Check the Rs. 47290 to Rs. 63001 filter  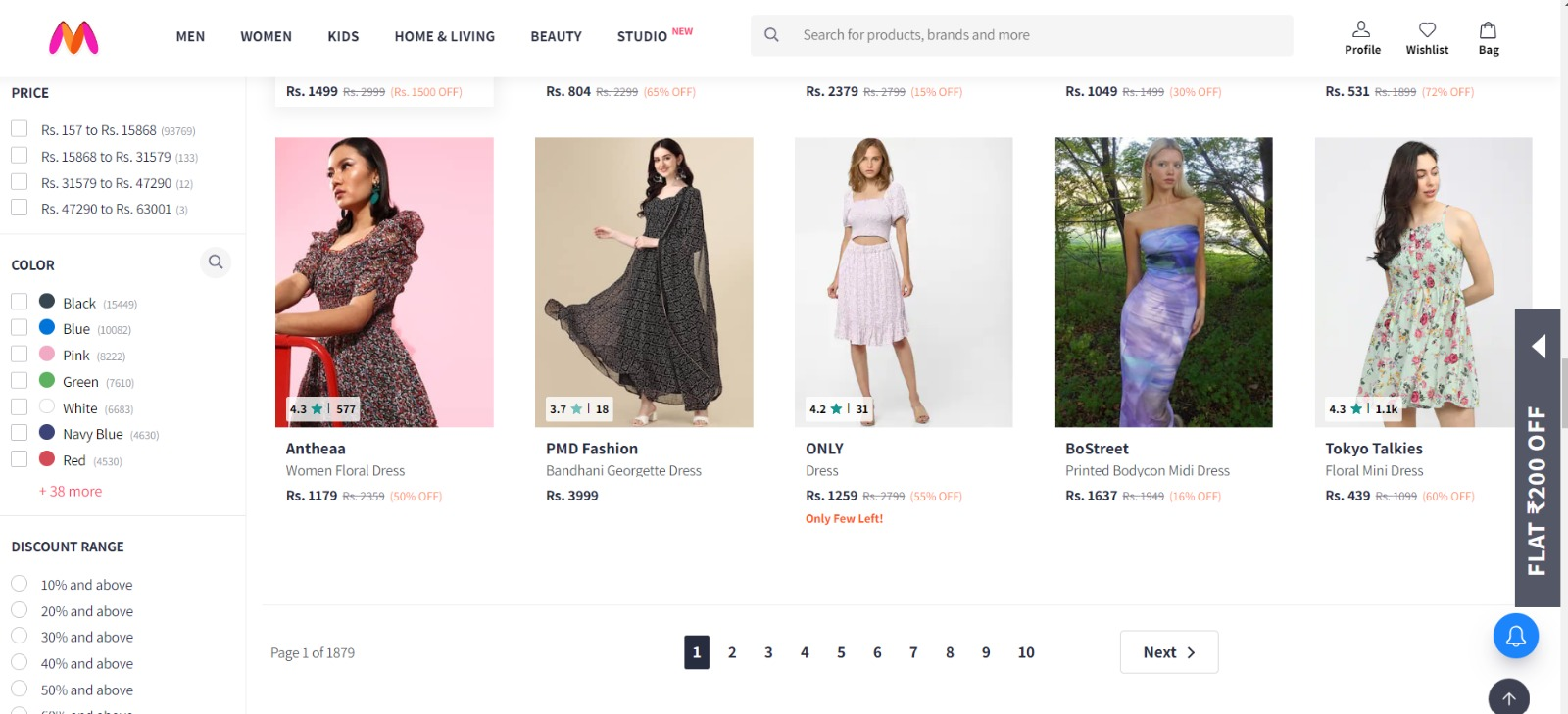[x=19, y=208]
